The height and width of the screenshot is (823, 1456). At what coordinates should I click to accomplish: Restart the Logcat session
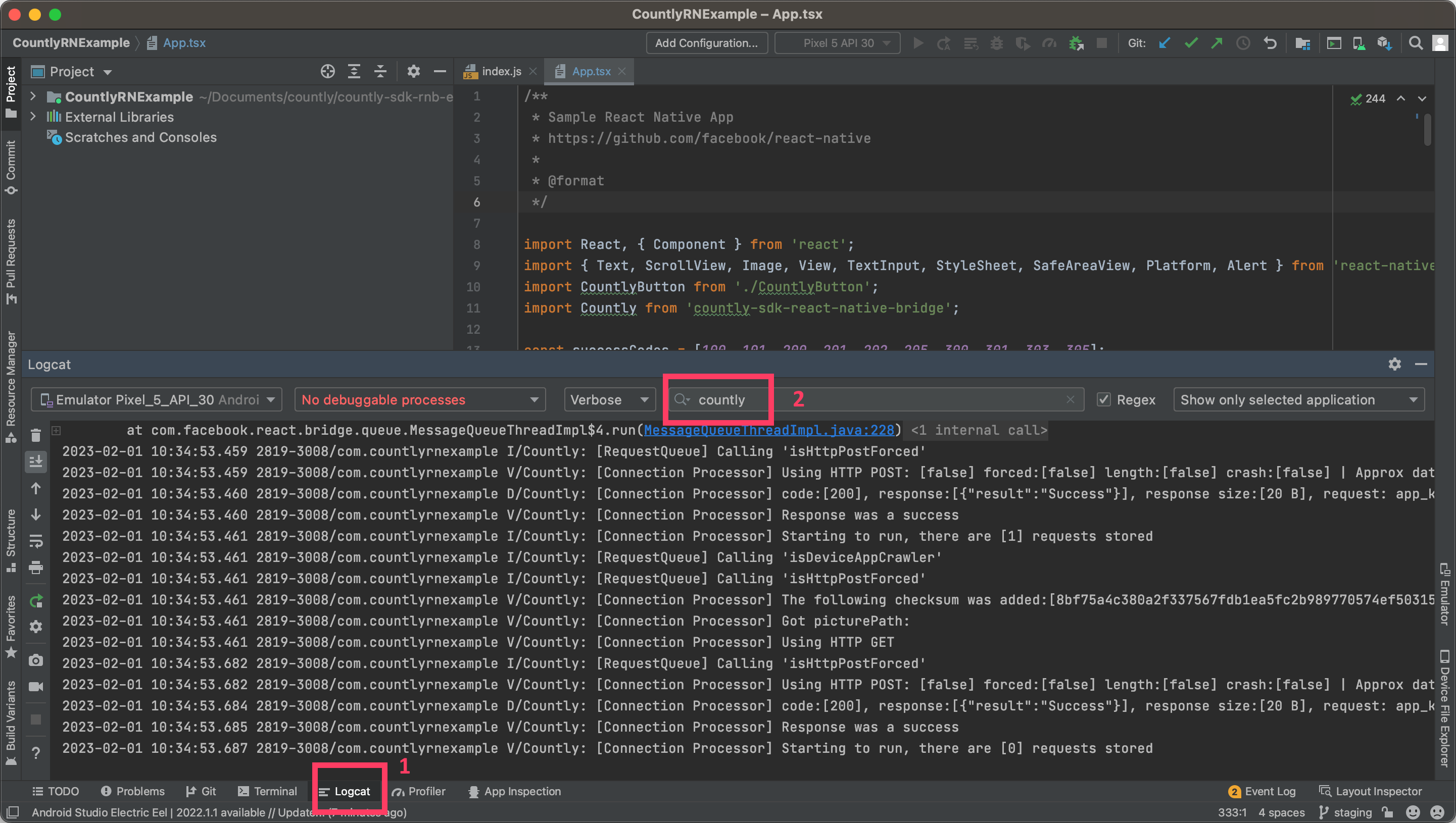[36, 601]
